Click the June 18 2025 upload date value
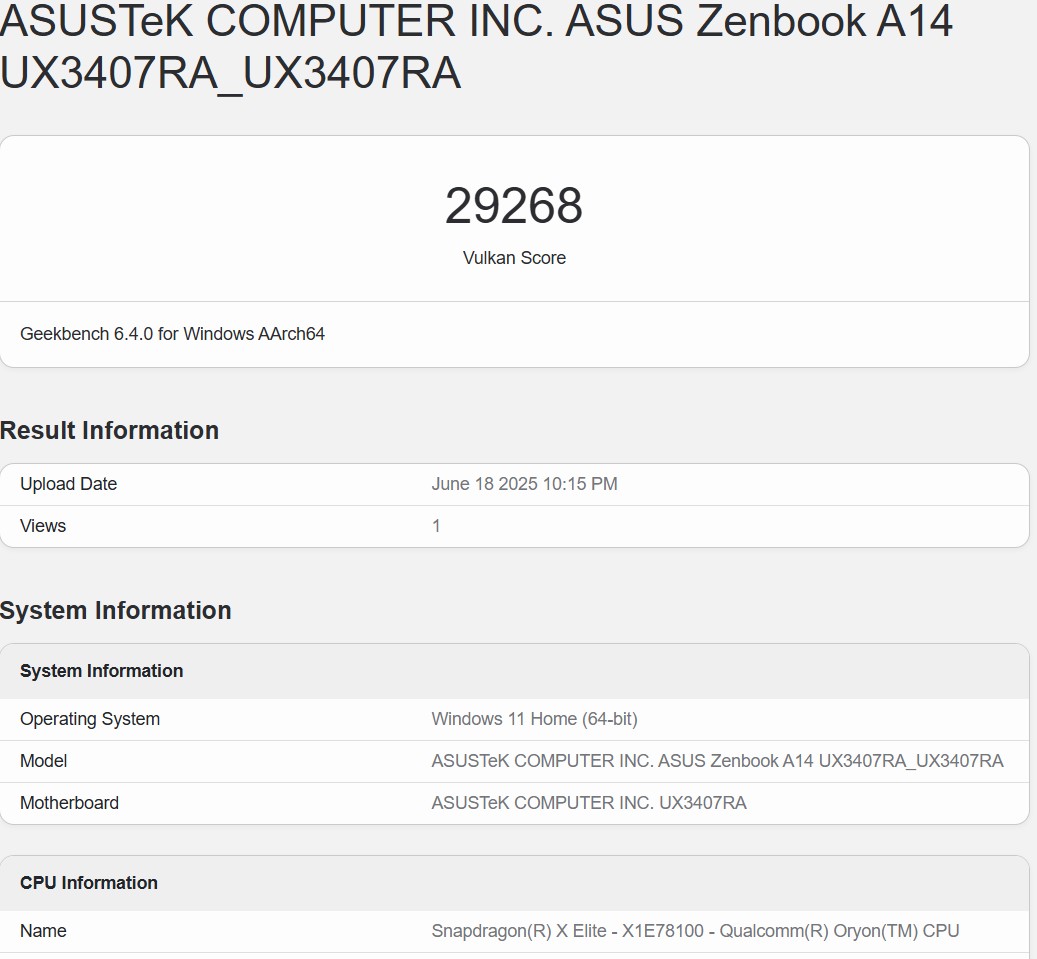The image size is (1037, 959). coord(524,484)
